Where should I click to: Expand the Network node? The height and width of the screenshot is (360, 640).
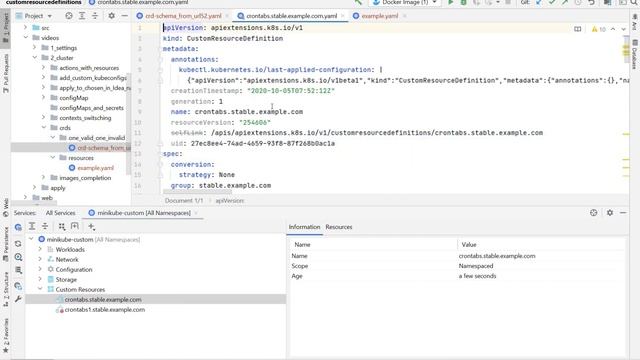tap(40, 259)
